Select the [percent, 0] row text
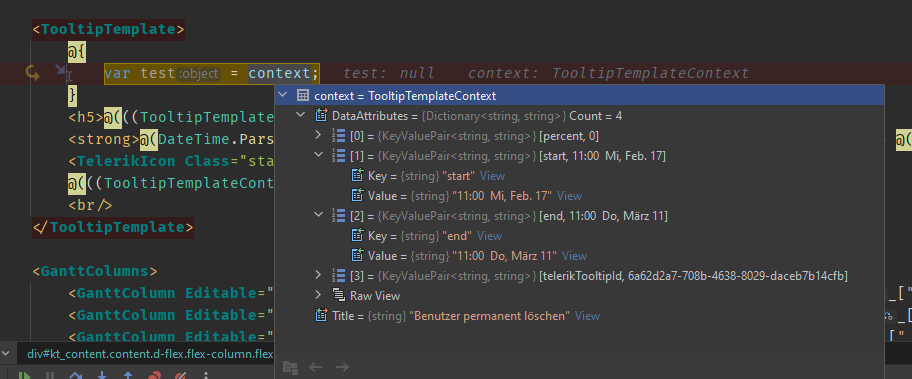Image resolution: width=912 pixels, height=379 pixels. pos(569,135)
